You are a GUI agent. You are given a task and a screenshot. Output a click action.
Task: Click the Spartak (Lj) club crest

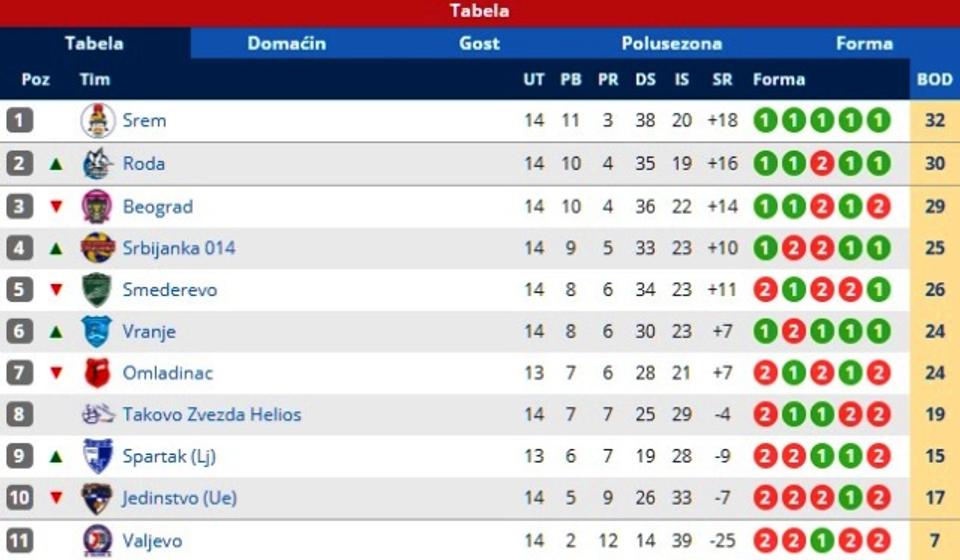point(97,456)
